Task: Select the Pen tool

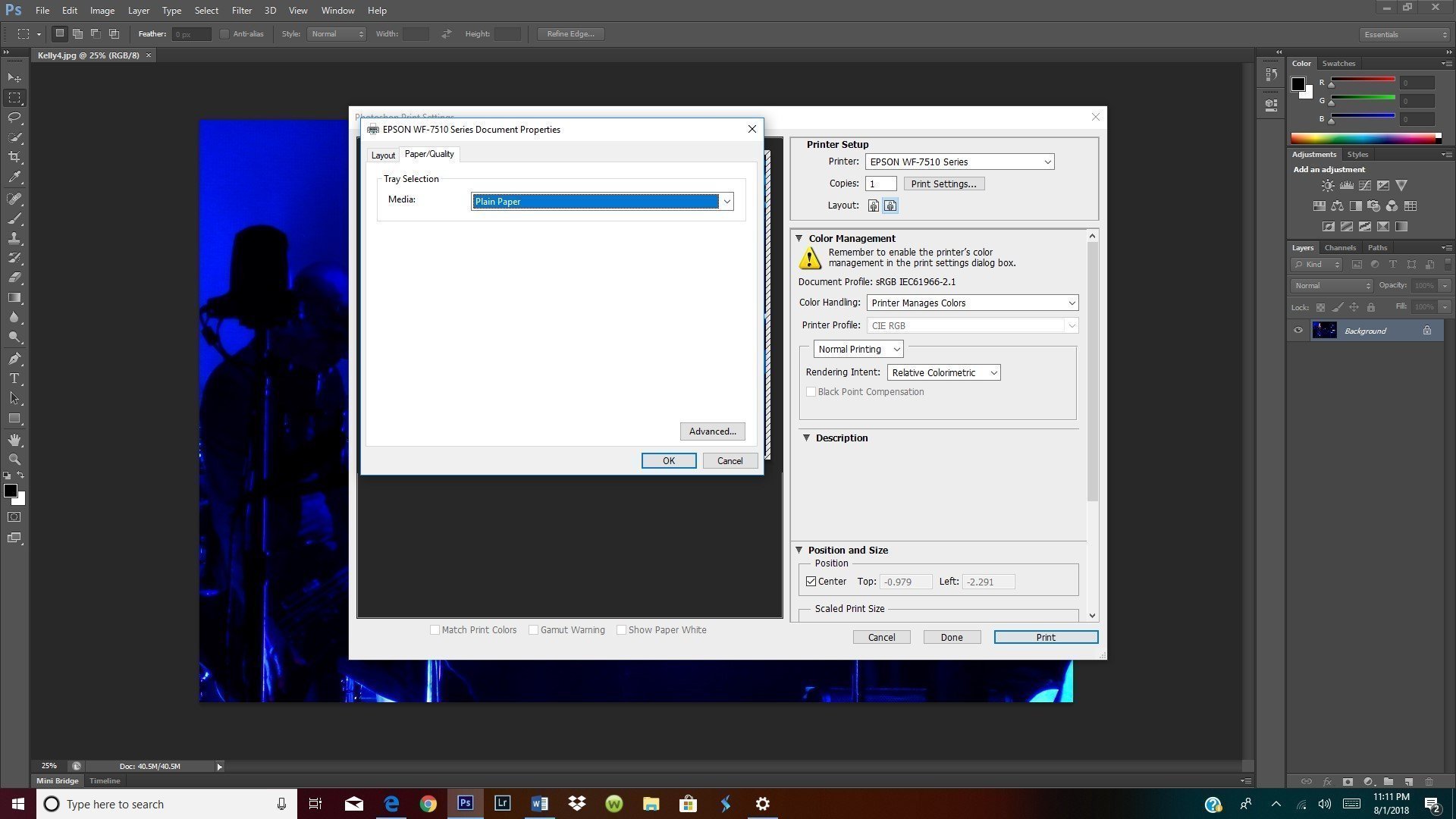Action: point(14,359)
